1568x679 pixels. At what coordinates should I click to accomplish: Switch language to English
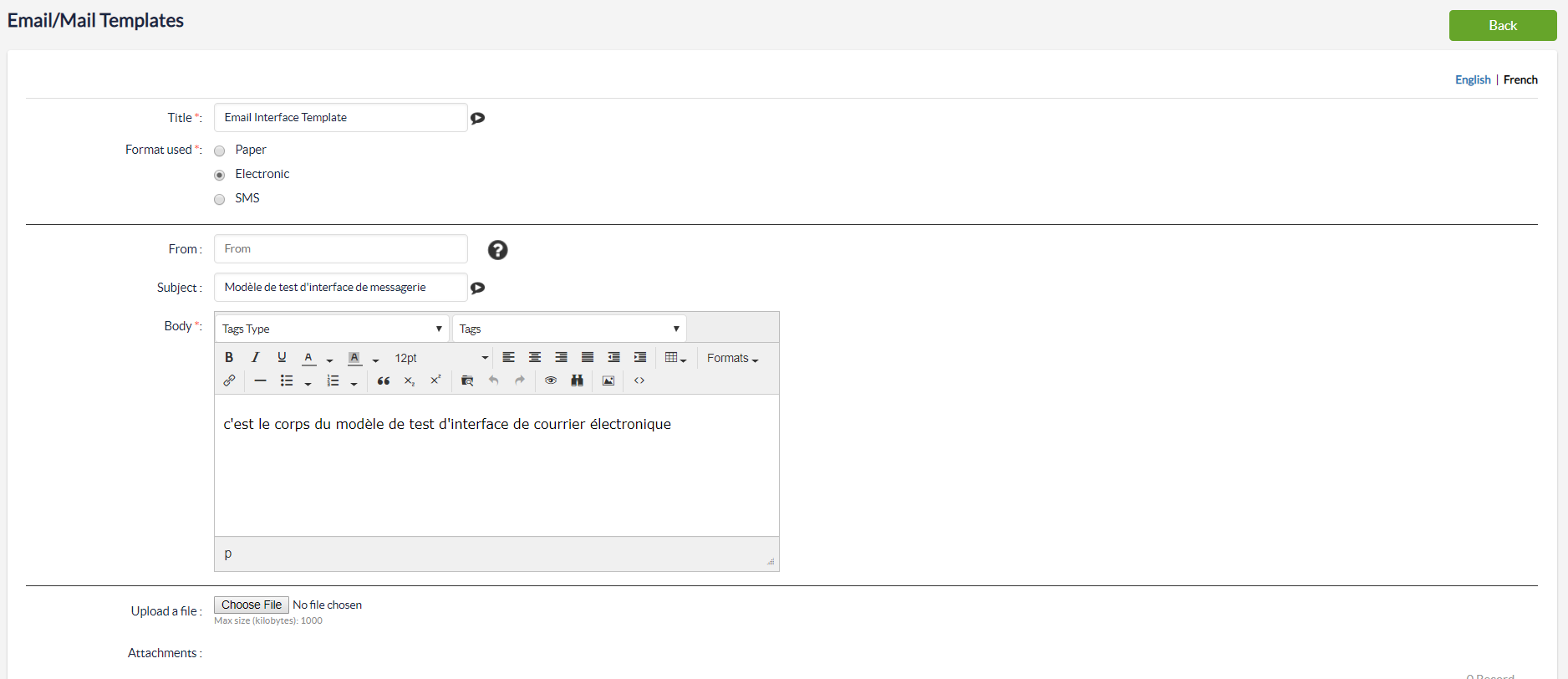1473,79
